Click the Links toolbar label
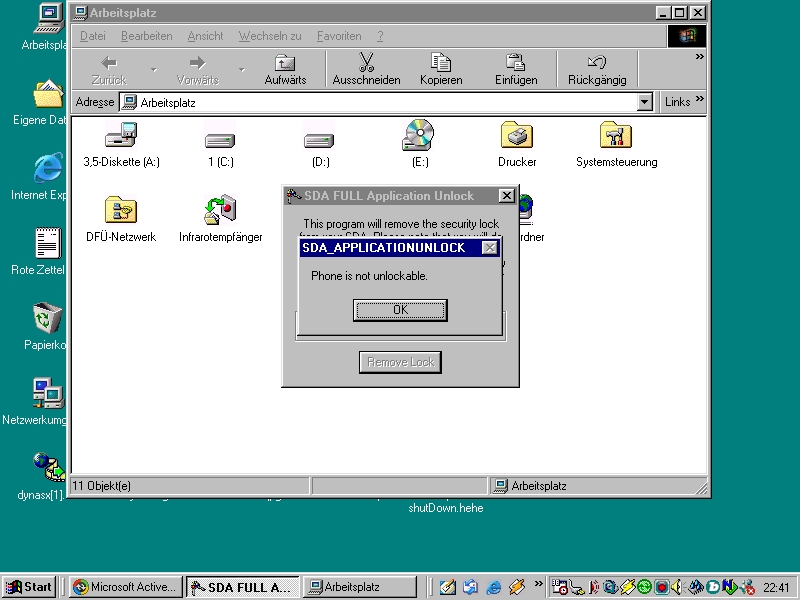 [677, 102]
